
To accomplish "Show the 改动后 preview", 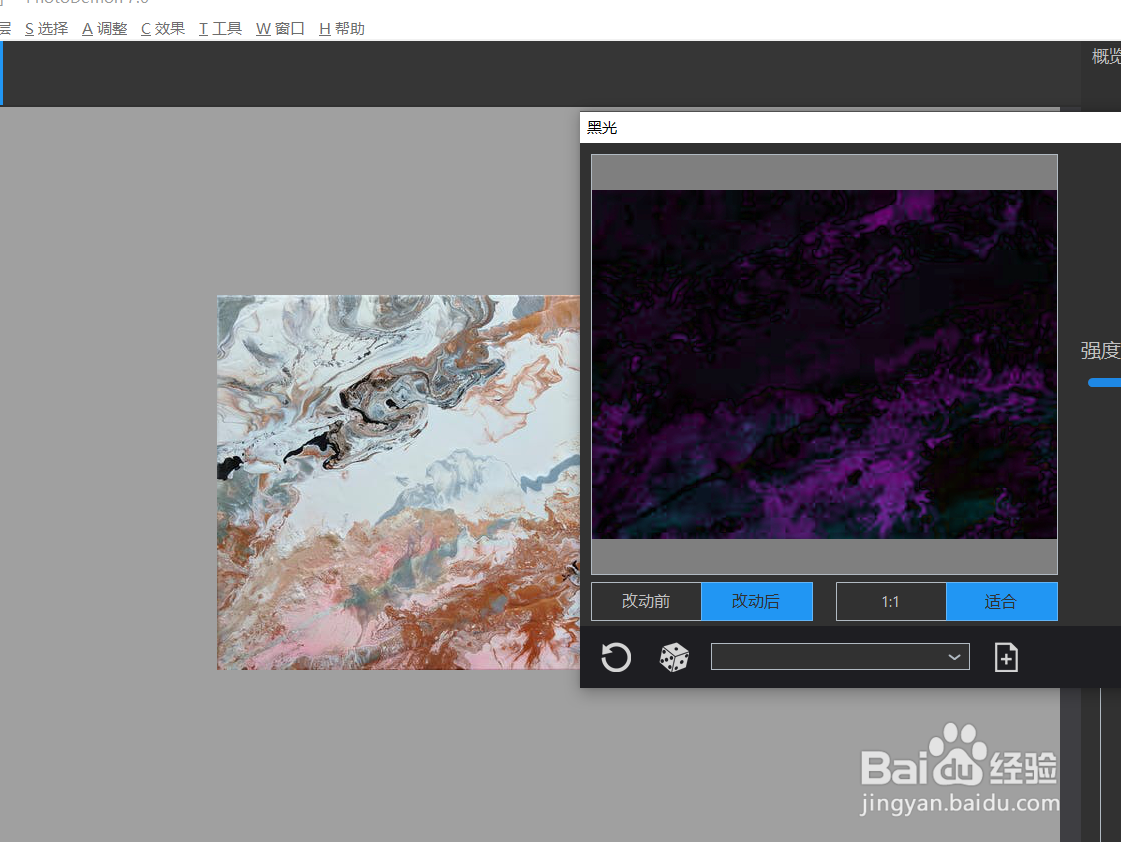I will tap(756, 601).
